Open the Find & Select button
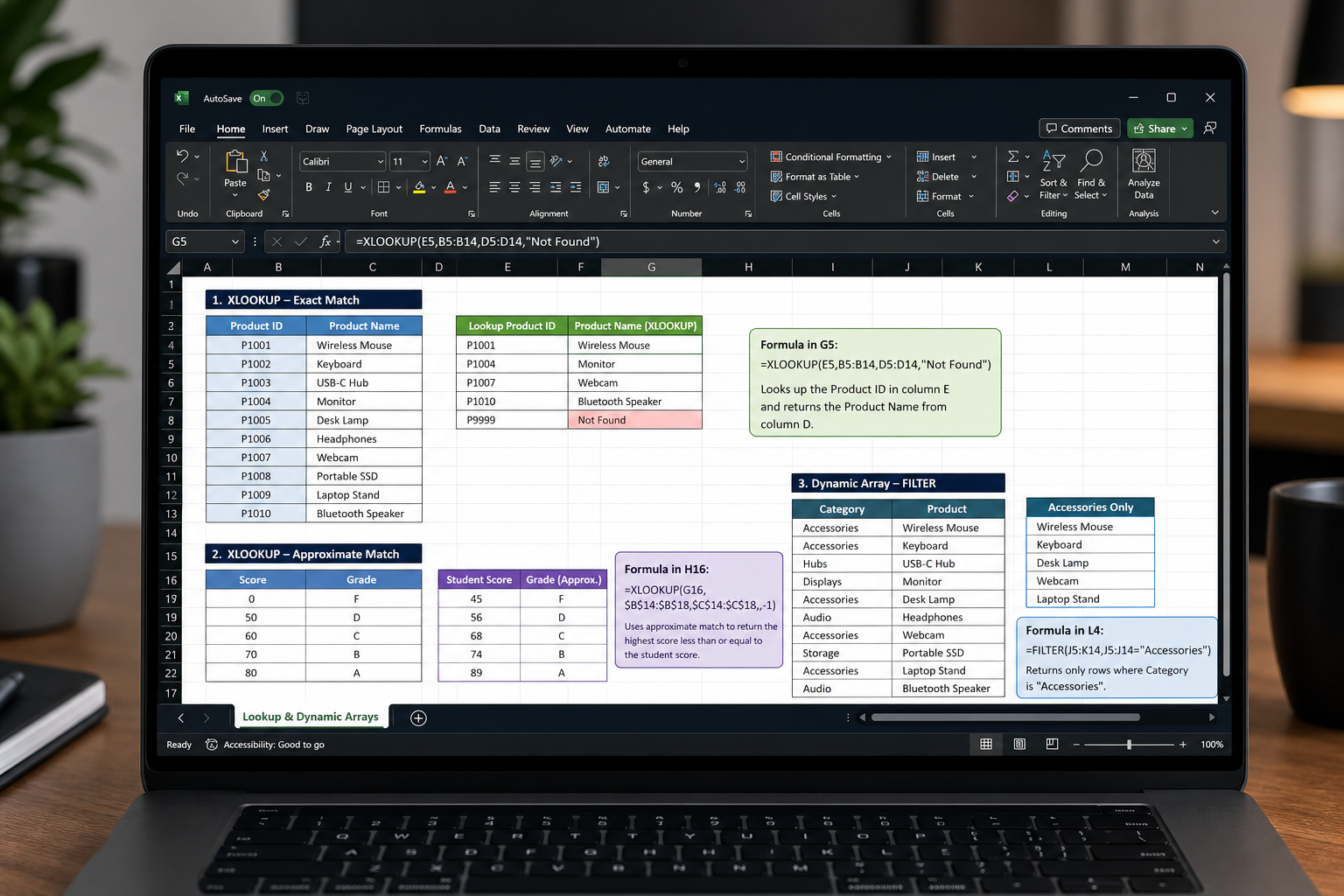Image resolution: width=1344 pixels, height=896 pixels. [x=1091, y=174]
